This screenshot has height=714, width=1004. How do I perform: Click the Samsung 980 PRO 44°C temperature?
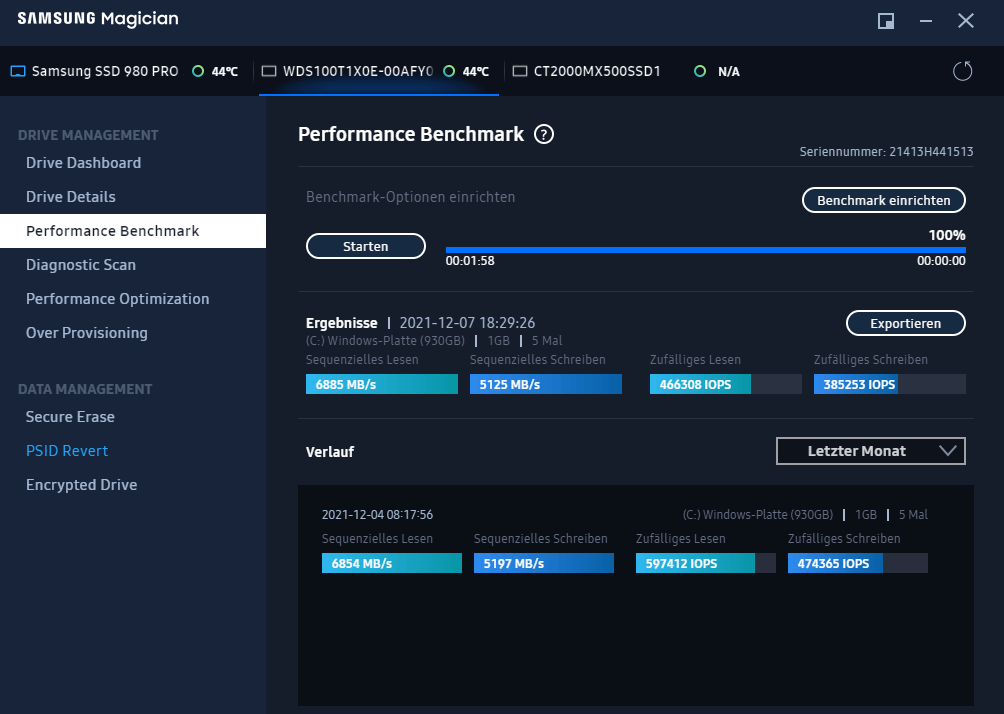pyautogui.click(x=225, y=72)
